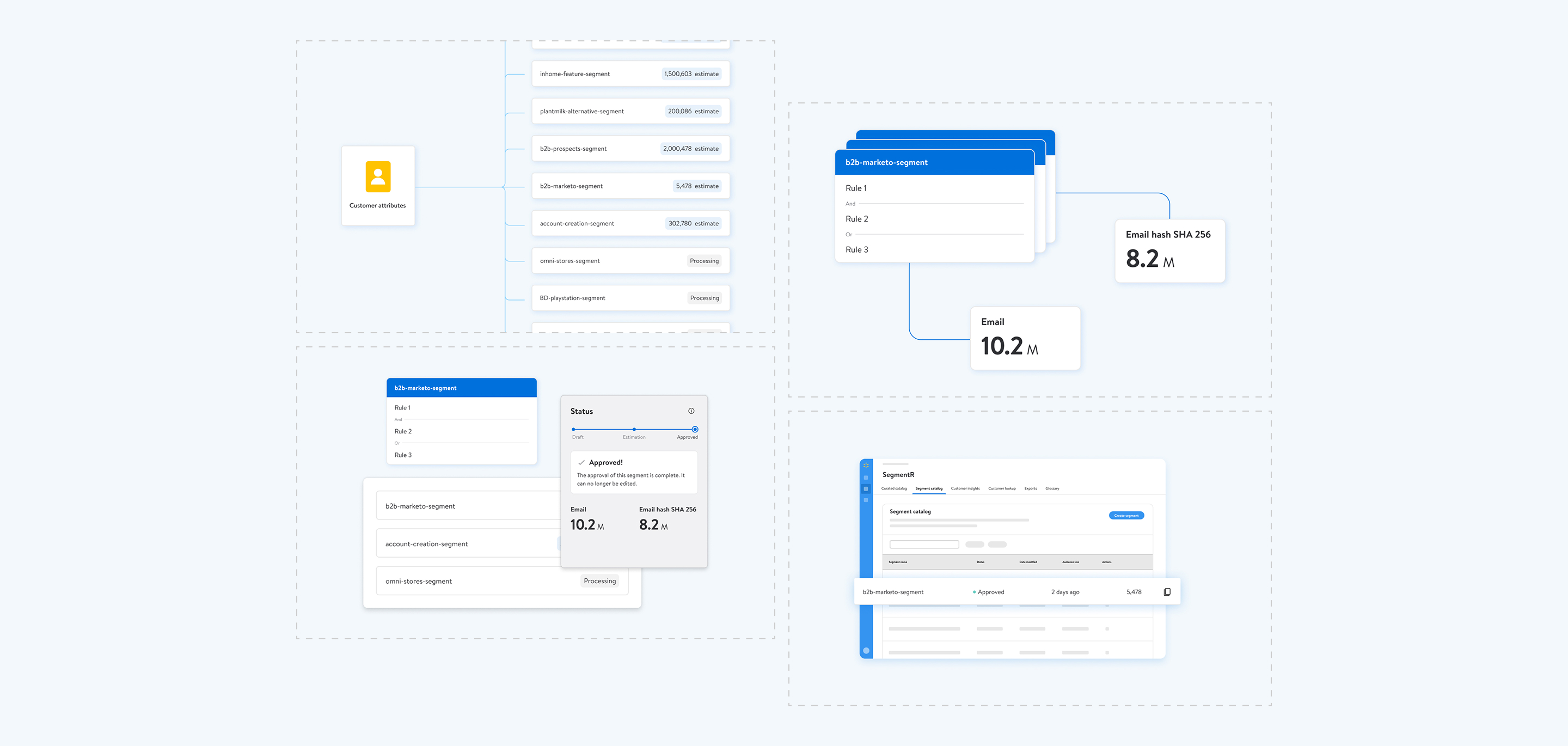Switch to the Exports tab
Screen dimensions: 1568x746
pos(1030,488)
